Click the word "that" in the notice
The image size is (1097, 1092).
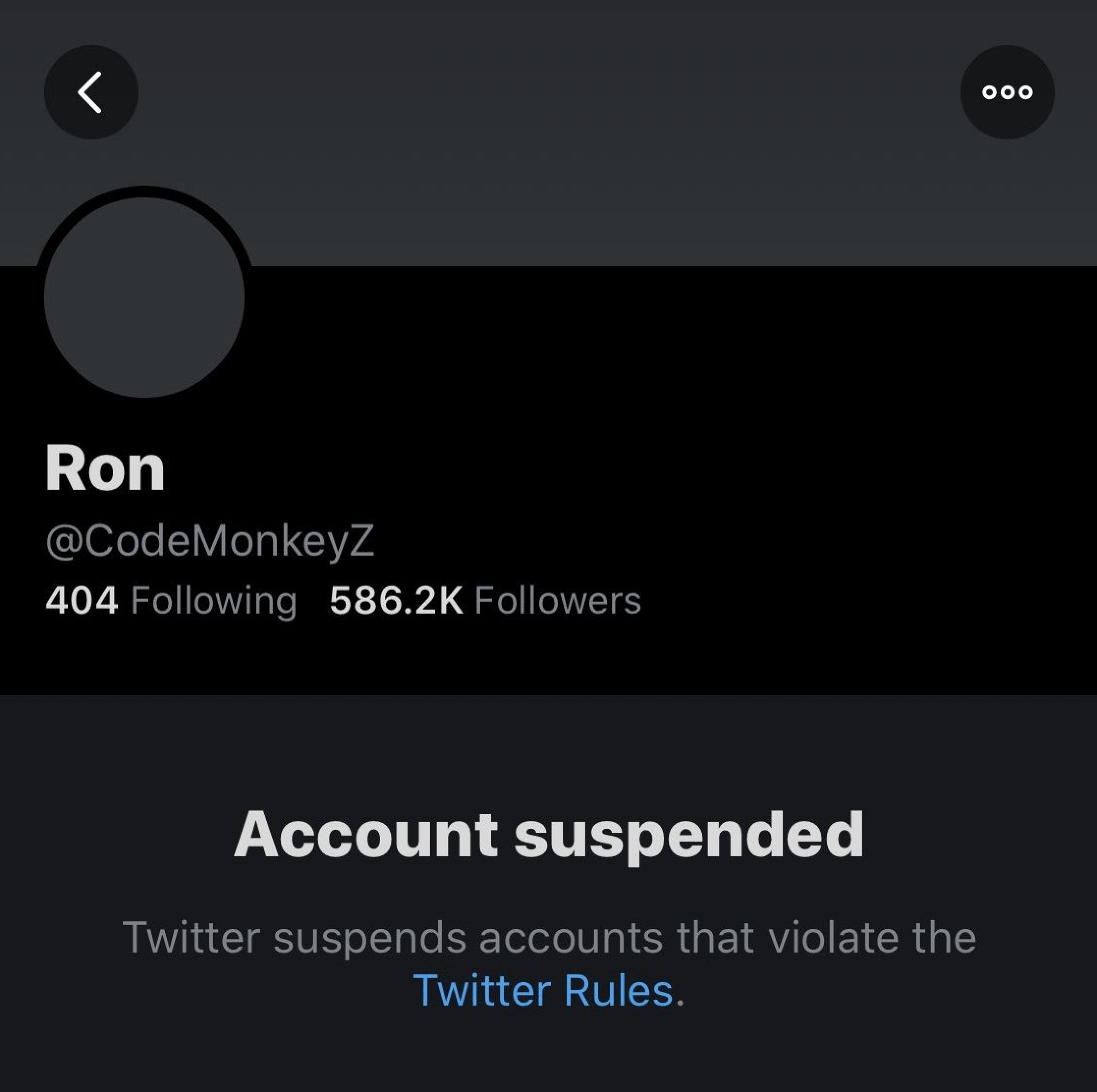coord(715,937)
